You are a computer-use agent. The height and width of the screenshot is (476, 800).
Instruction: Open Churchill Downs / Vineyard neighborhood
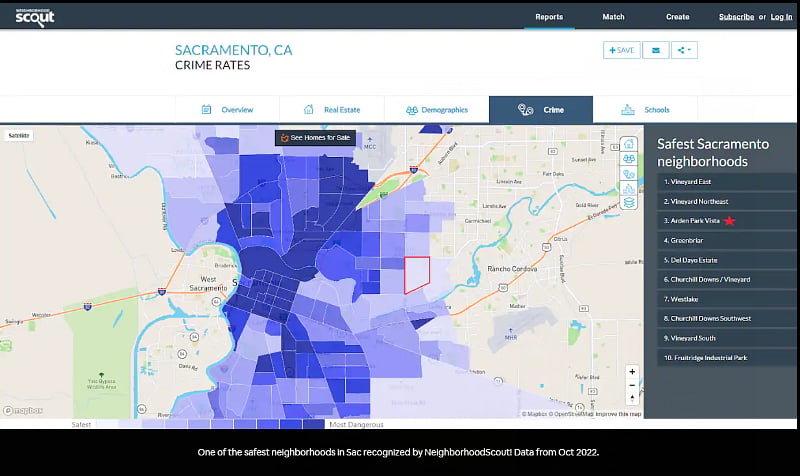[x=727, y=280]
